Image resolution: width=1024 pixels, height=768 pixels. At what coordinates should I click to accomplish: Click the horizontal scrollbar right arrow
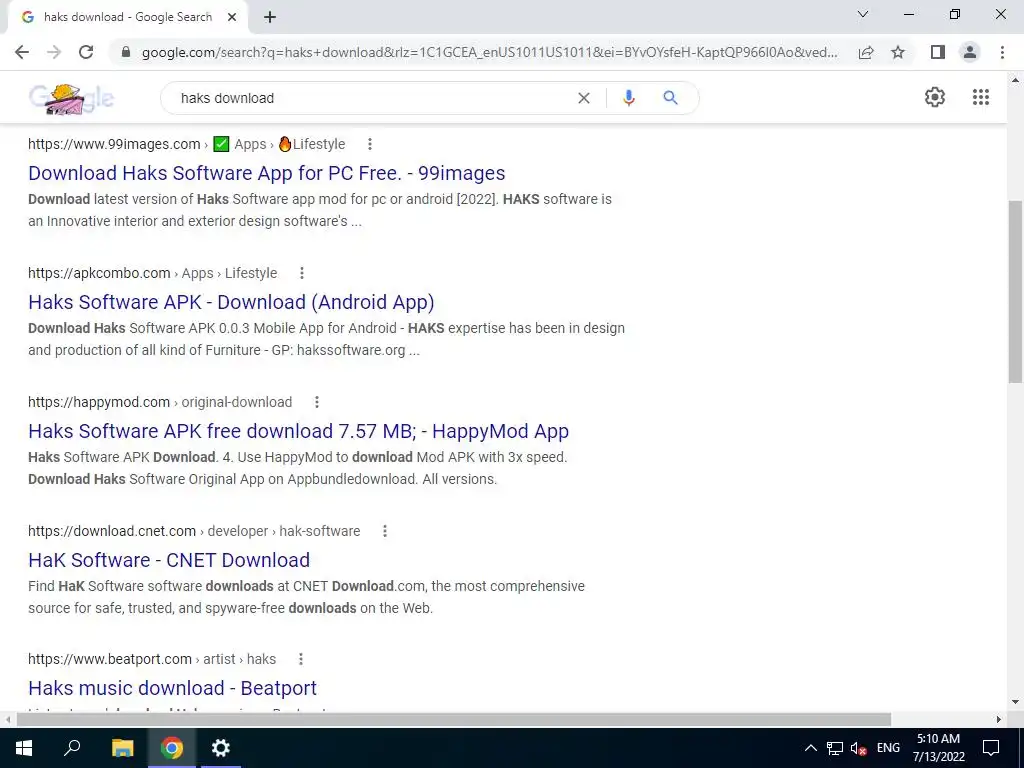pyautogui.click(x=999, y=720)
